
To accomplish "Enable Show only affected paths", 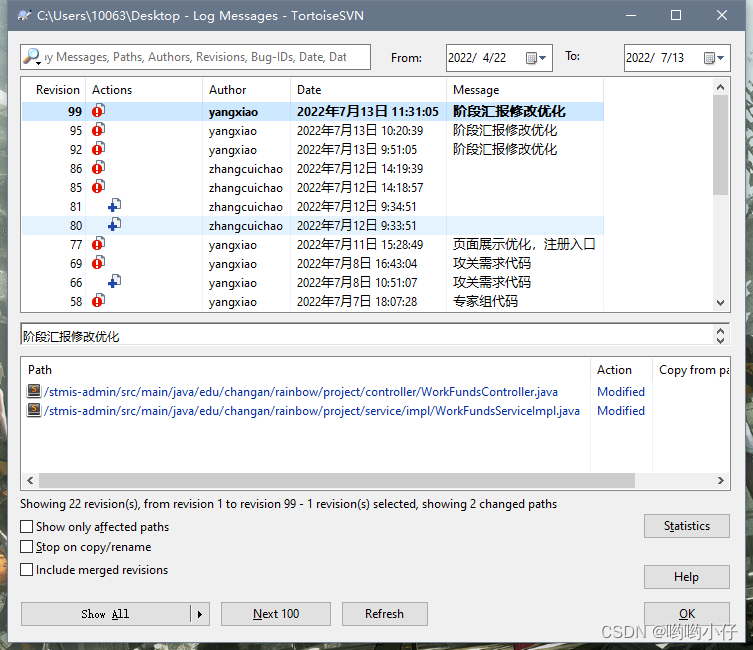I will click(x=27, y=527).
